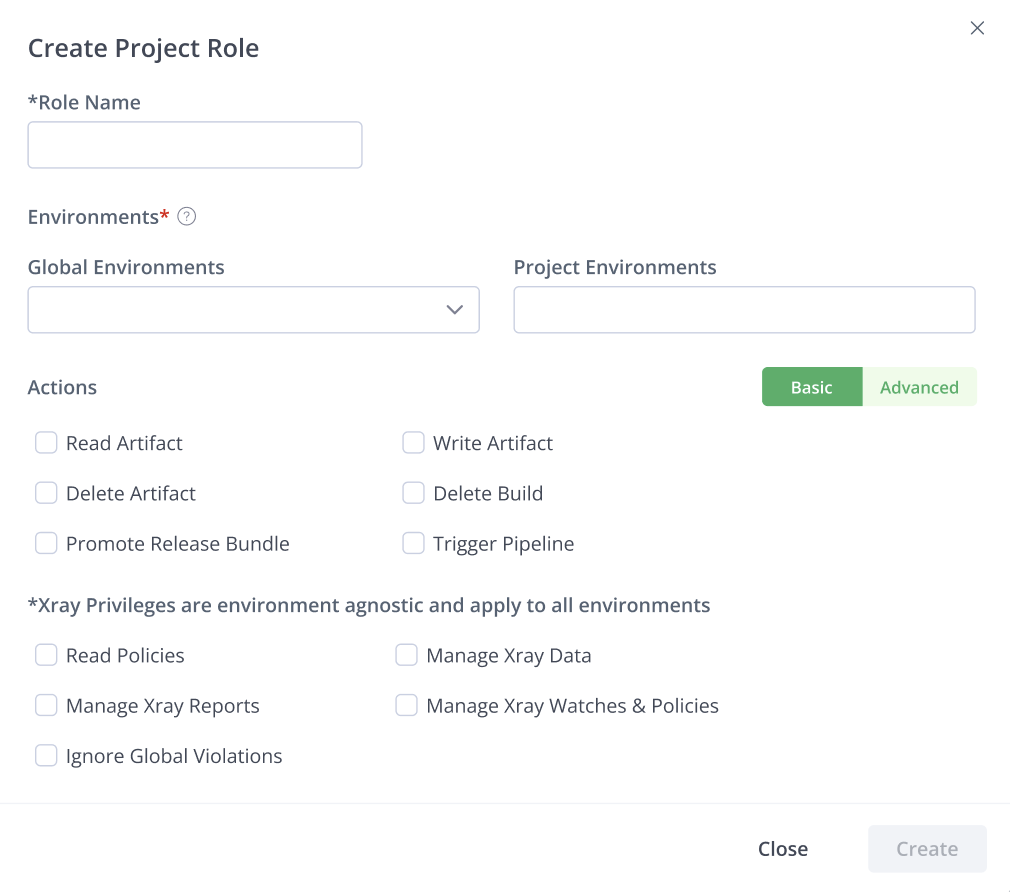The height and width of the screenshot is (892, 1010).
Task: Enable the Trigger Pipeline action
Action: [x=413, y=543]
